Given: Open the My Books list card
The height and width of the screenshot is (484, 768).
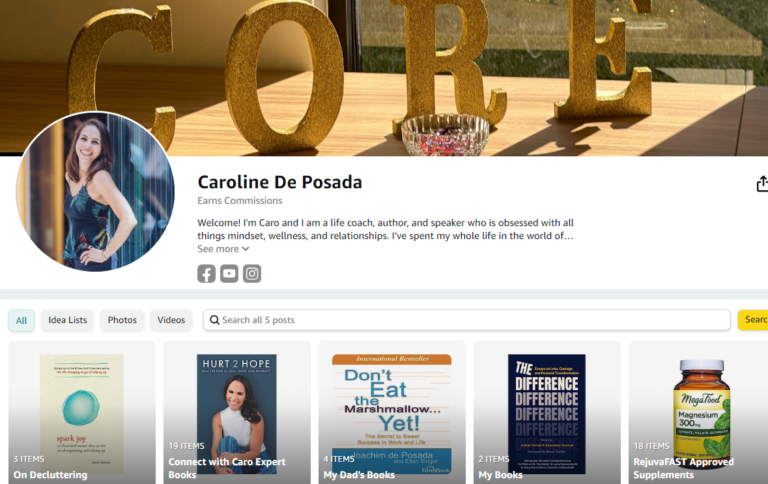Looking at the screenshot, I should tap(547, 412).
